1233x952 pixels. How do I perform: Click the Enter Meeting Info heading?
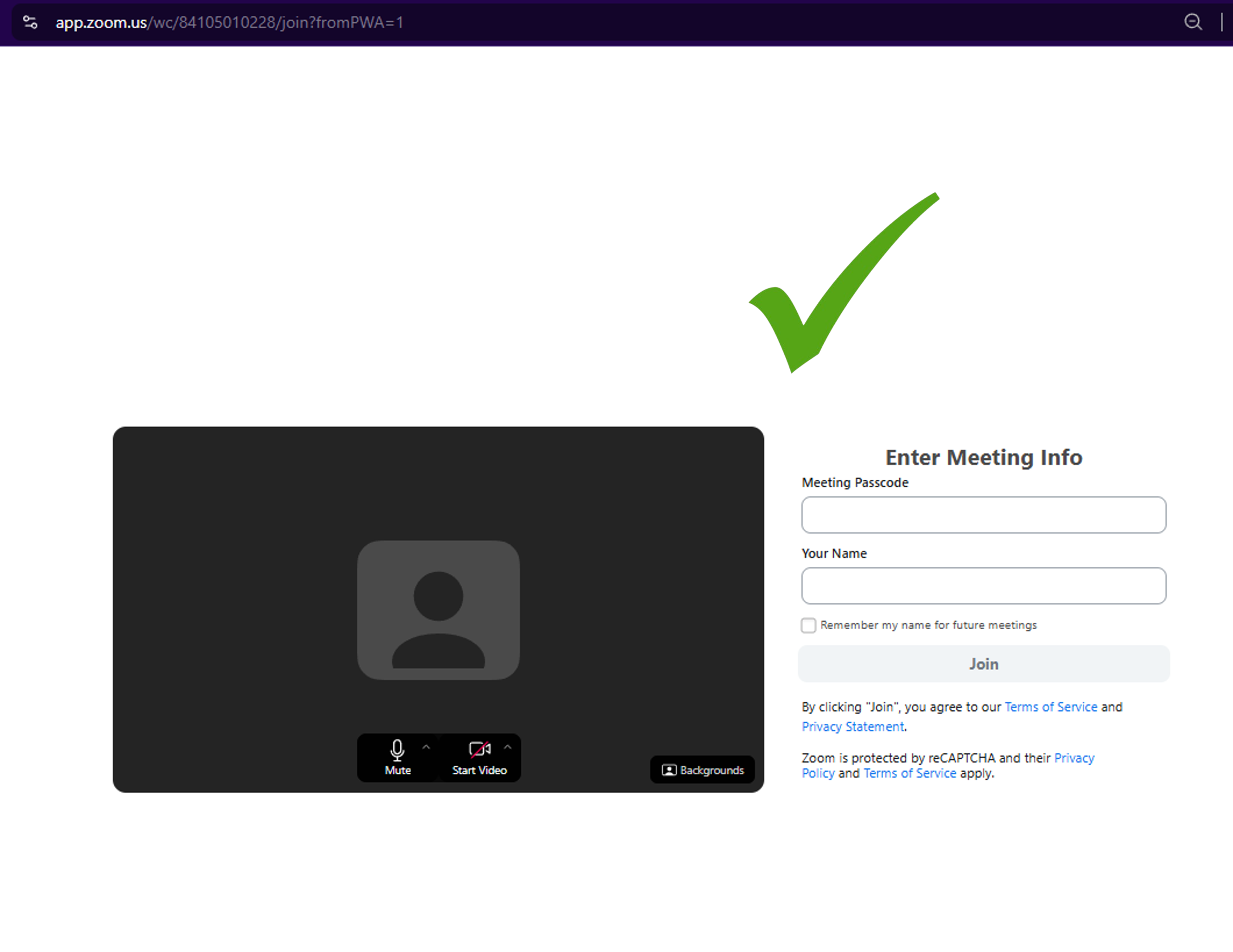point(983,457)
